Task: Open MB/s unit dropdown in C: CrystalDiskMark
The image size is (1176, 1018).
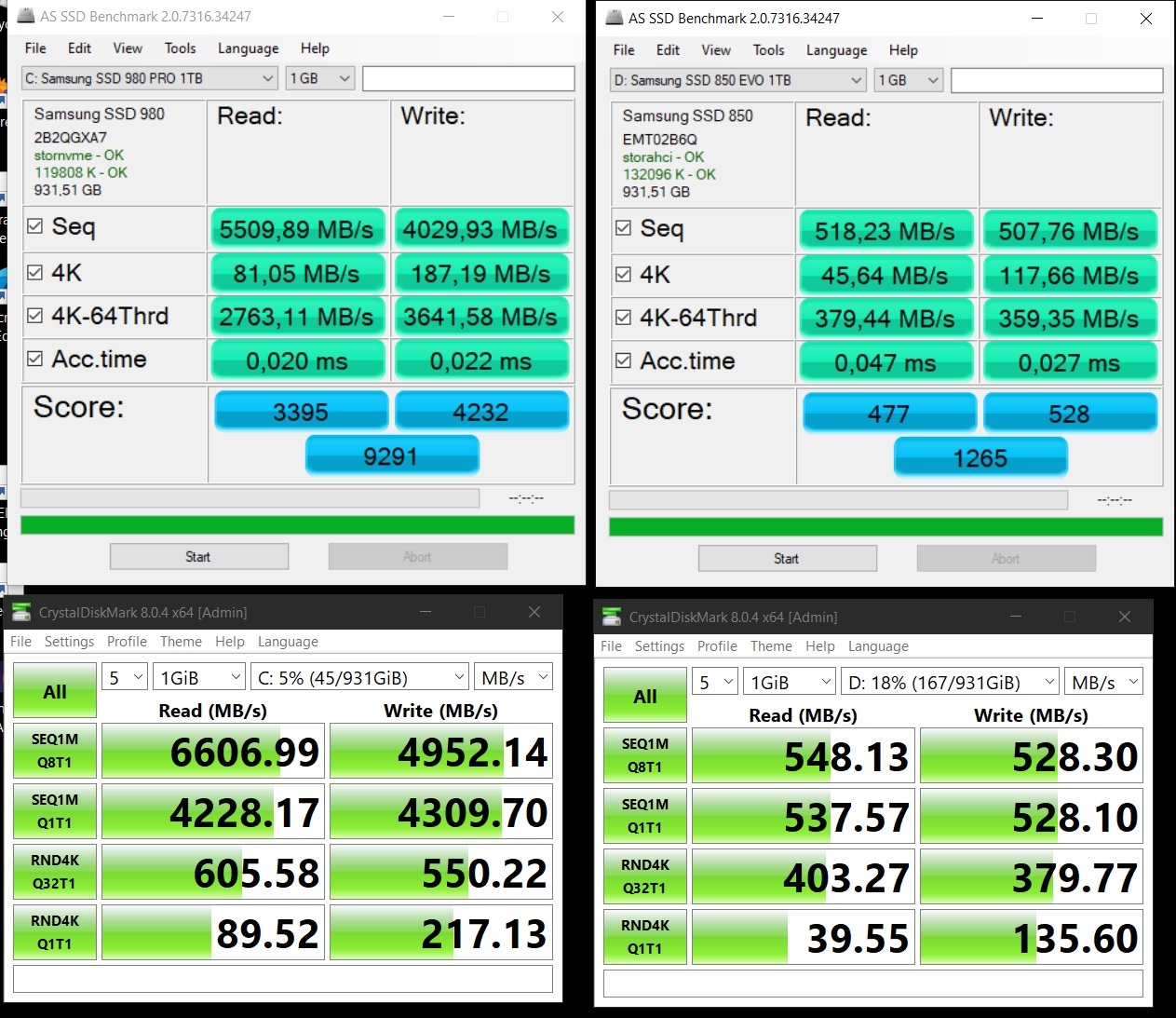Action: (514, 677)
